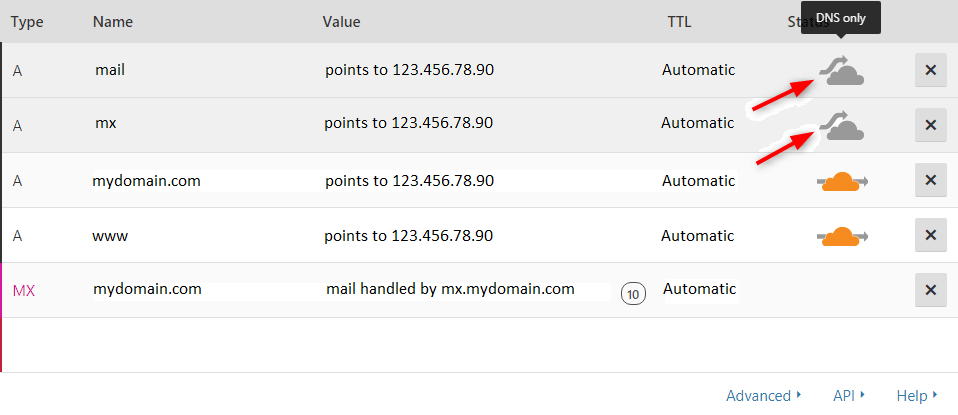
Task: Disable orange cloud proxy for mydomain.com
Action: [x=842, y=181]
